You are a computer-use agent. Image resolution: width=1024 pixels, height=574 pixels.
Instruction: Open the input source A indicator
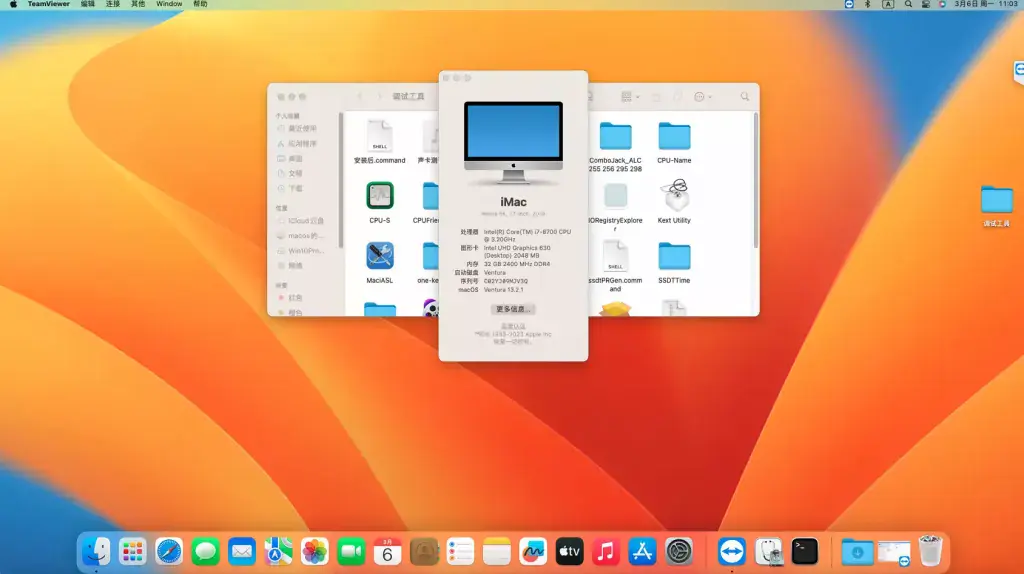(x=888, y=4)
